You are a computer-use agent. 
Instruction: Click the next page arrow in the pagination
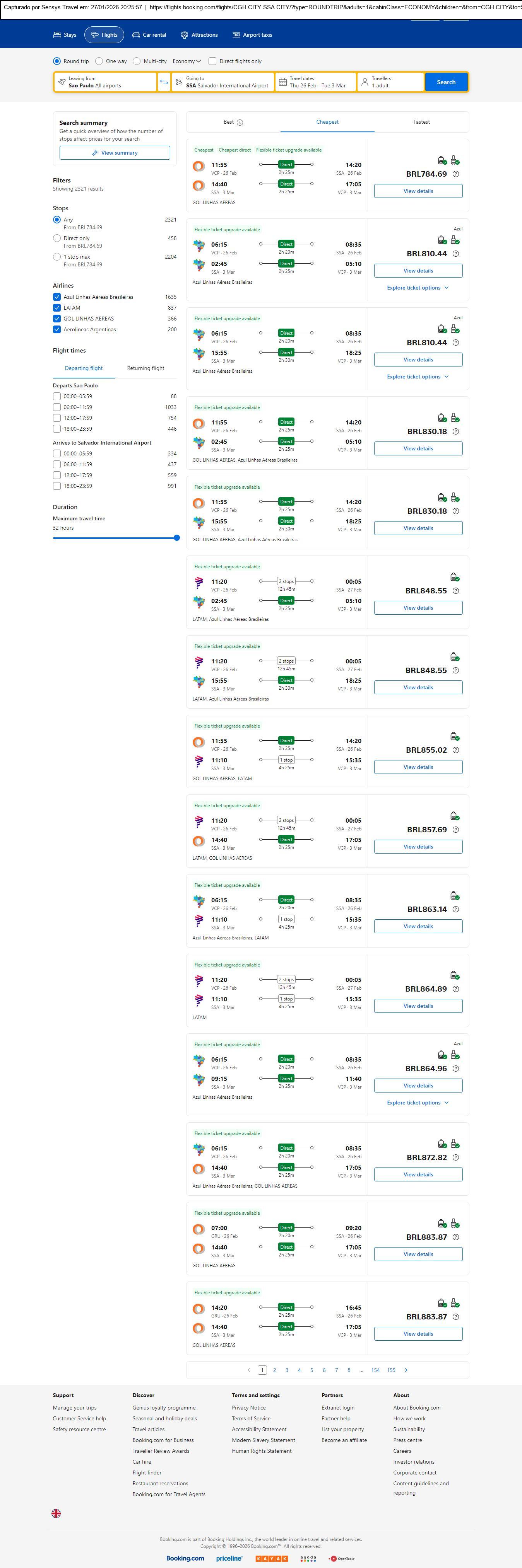click(x=406, y=1370)
